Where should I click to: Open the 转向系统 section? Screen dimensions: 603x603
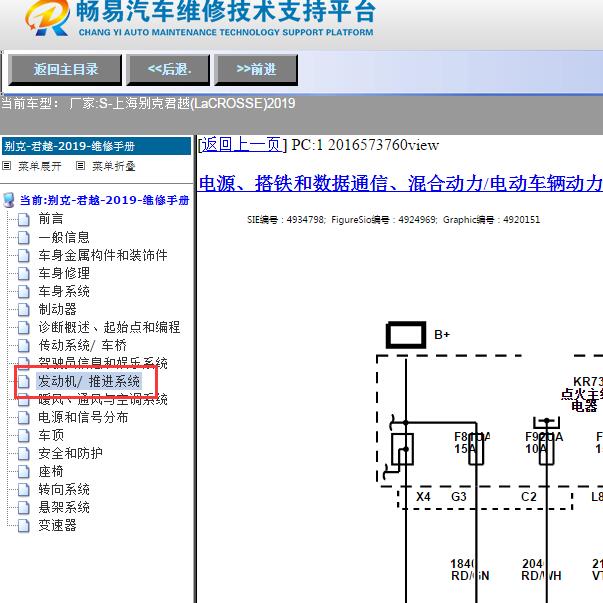(x=64, y=490)
